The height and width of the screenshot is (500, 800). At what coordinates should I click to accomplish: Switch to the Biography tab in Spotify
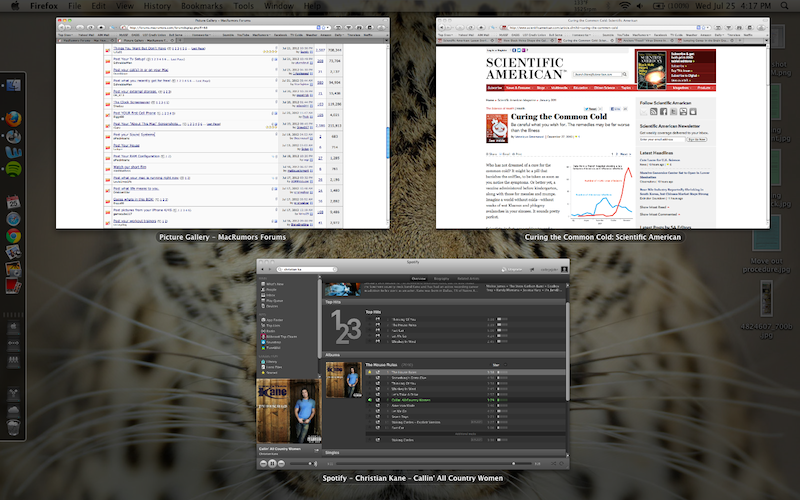(441, 279)
